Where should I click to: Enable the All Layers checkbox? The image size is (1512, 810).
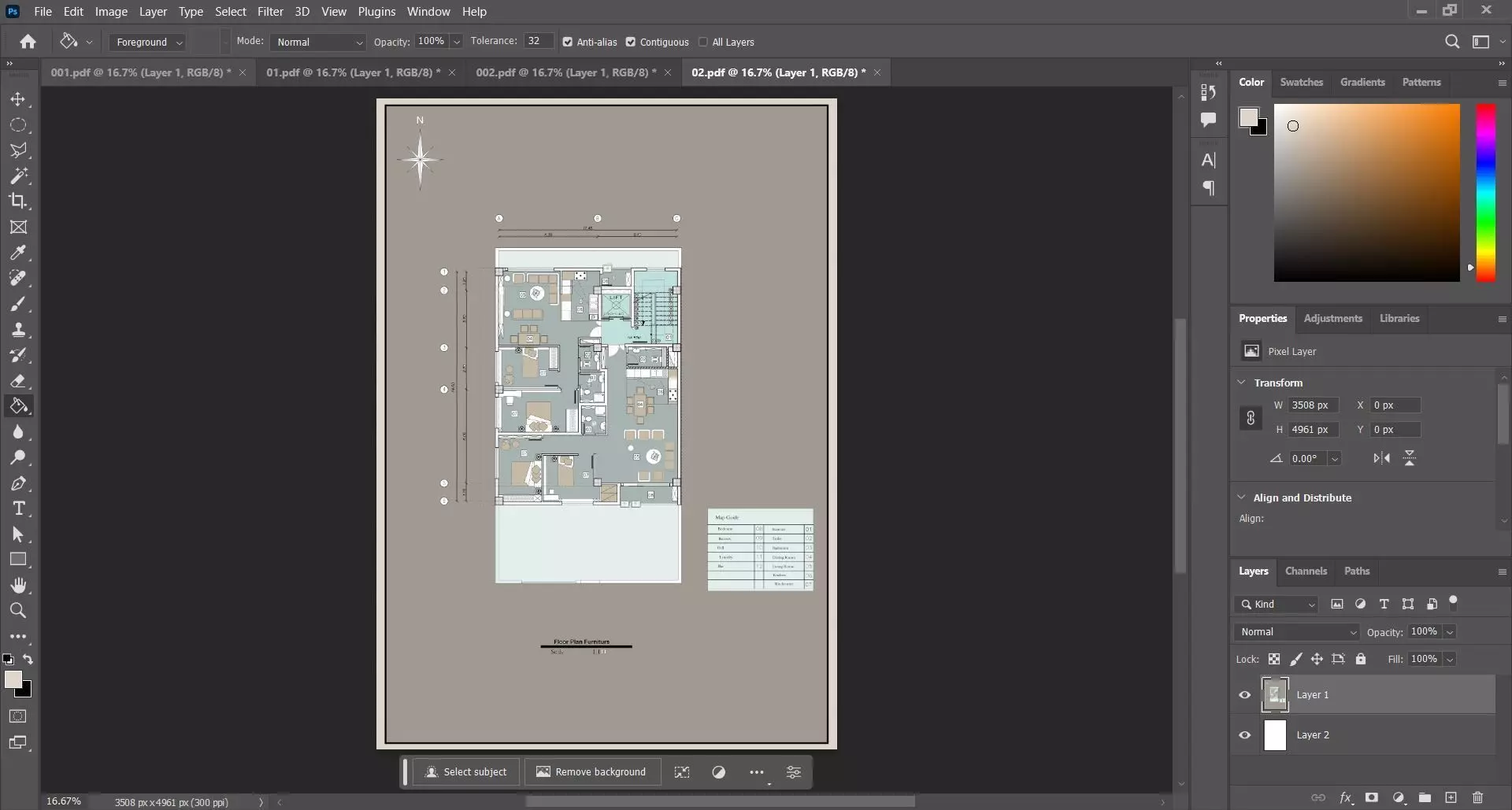(x=703, y=43)
